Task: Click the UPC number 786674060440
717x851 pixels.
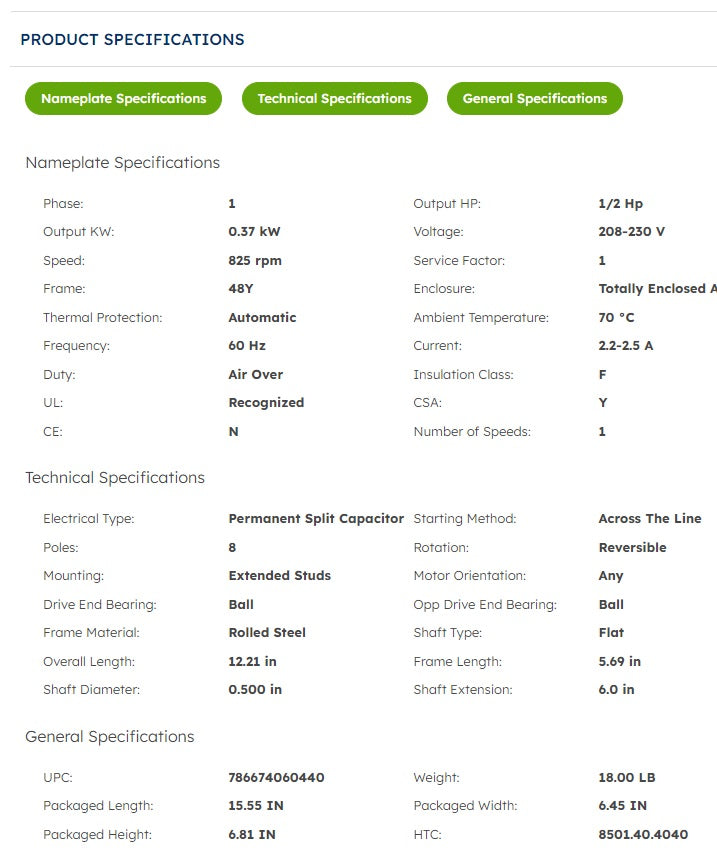Action: pos(276,778)
